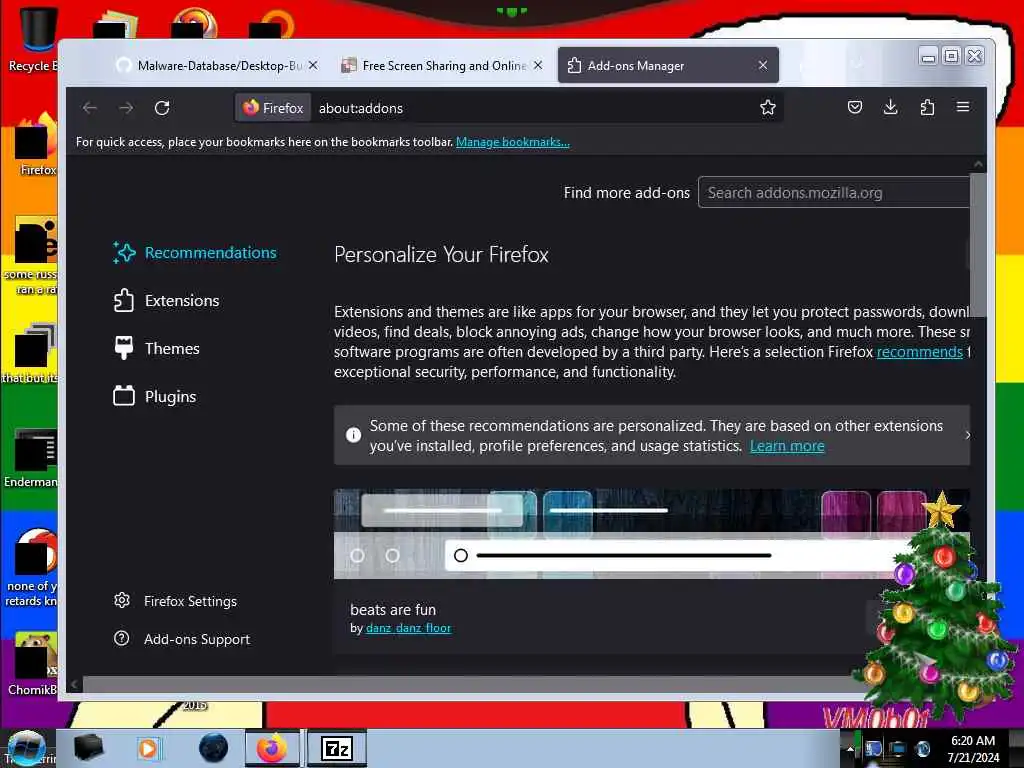
Task: Close the Add-ons Manager tab
Action: [x=763, y=65]
